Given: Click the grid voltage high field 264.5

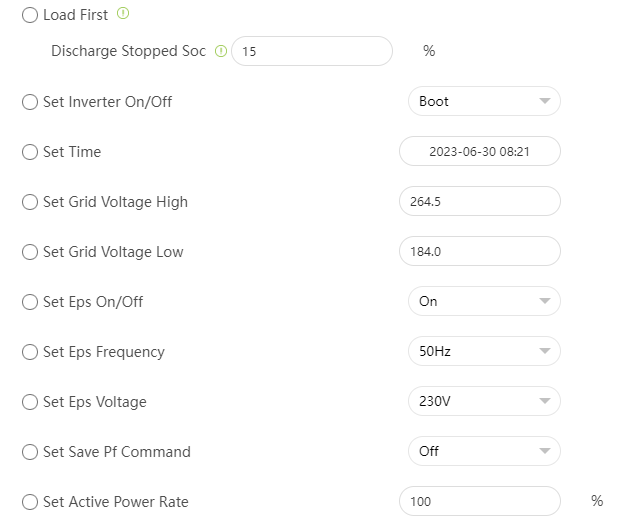Looking at the screenshot, I should (x=479, y=201).
